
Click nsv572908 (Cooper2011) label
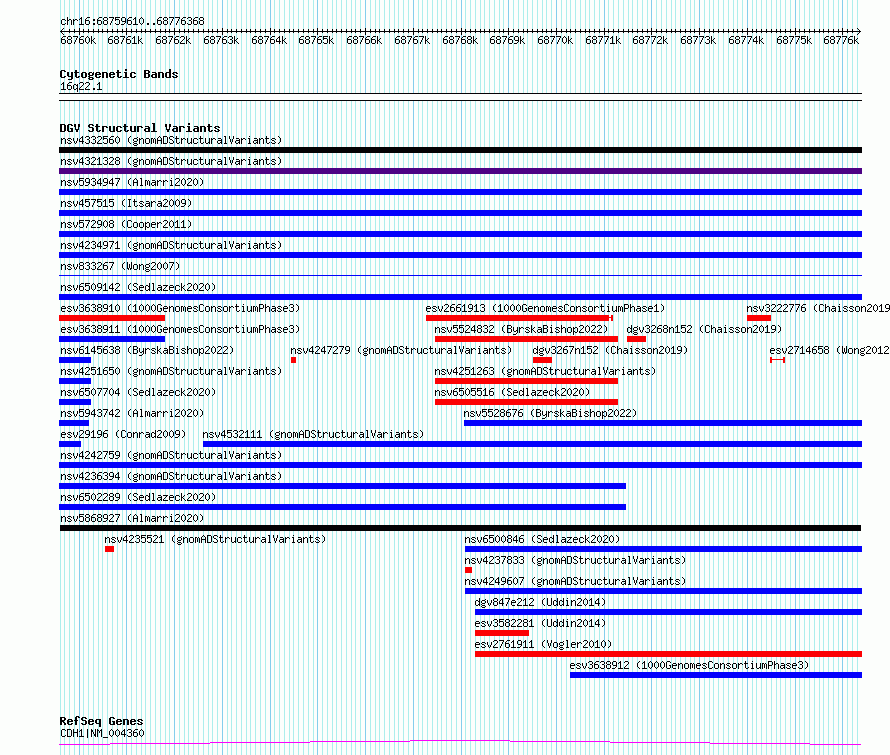(x=126, y=224)
